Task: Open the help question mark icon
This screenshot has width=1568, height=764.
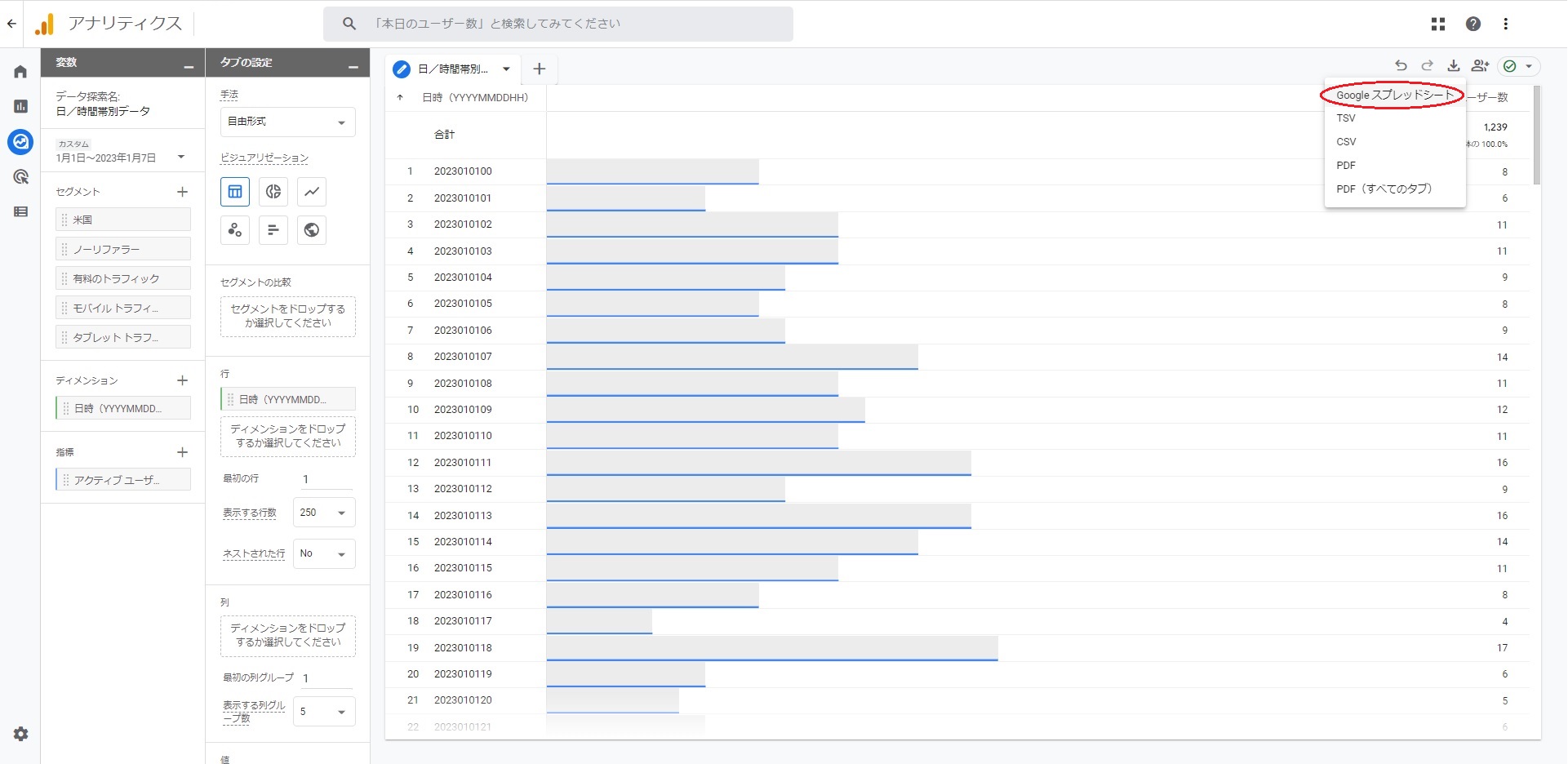Action: 1473,24
